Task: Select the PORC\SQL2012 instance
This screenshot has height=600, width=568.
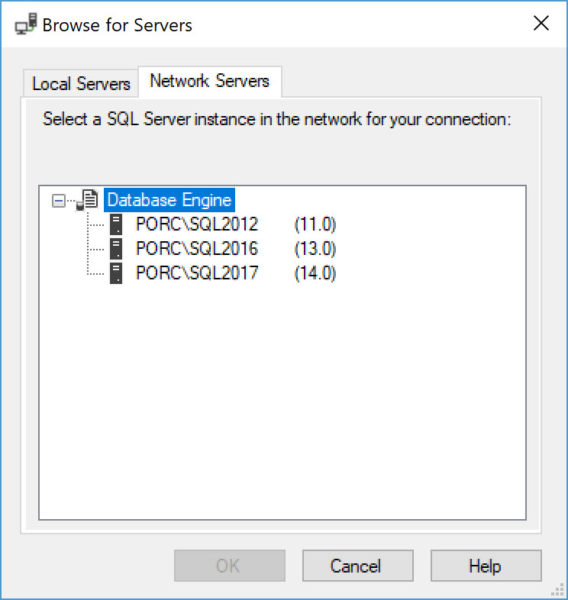Action: pos(197,224)
